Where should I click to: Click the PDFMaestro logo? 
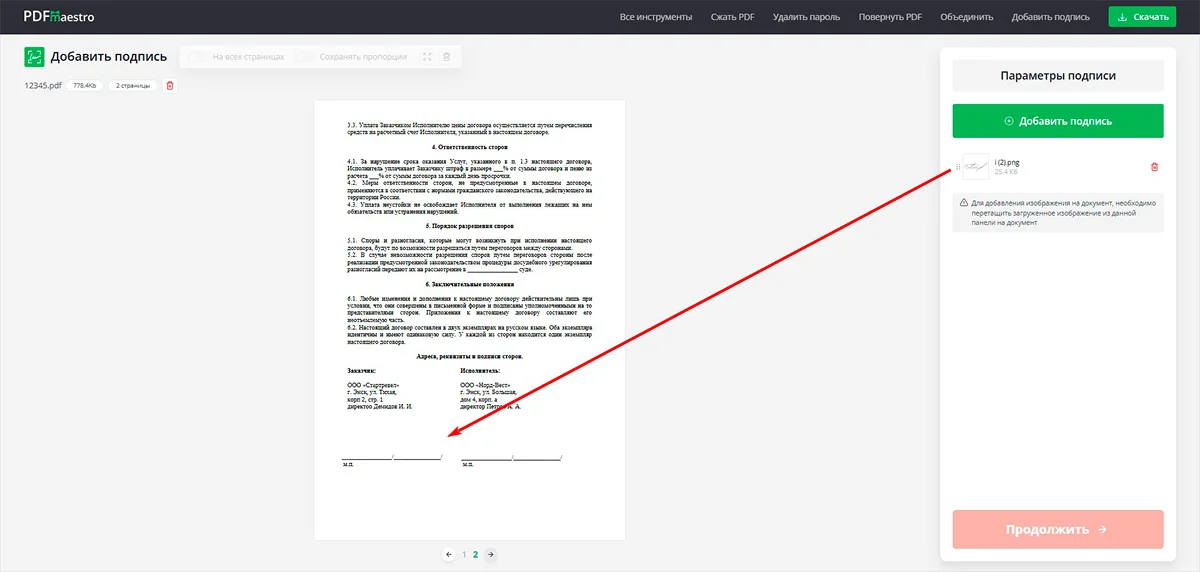pos(59,16)
